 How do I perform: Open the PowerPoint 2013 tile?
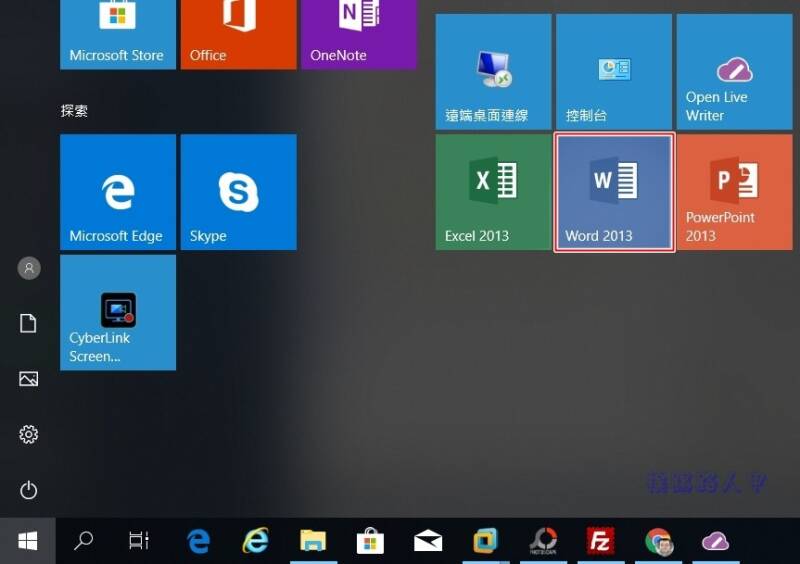point(735,192)
